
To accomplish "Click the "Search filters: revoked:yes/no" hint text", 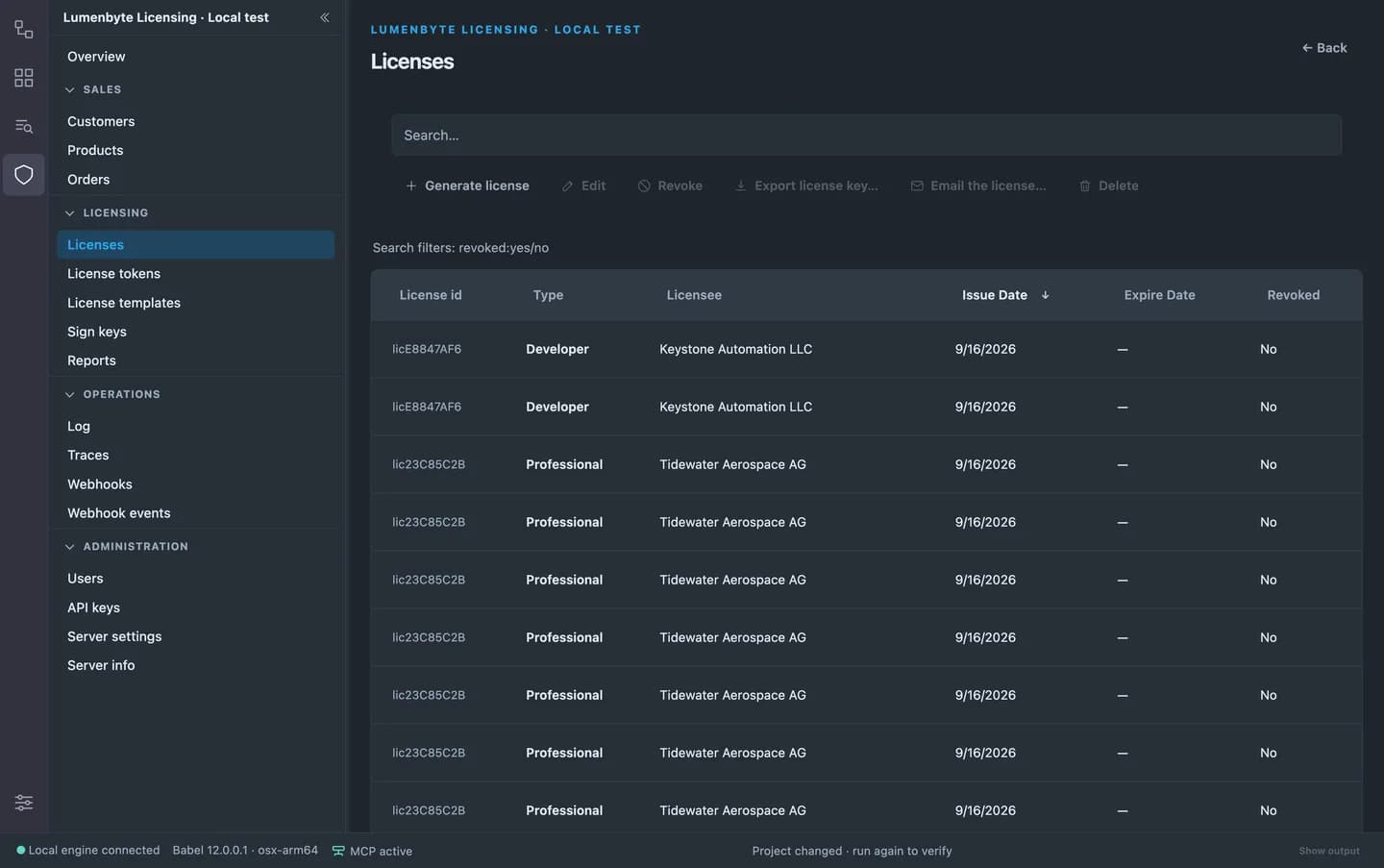I will click(x=460, y=248).
